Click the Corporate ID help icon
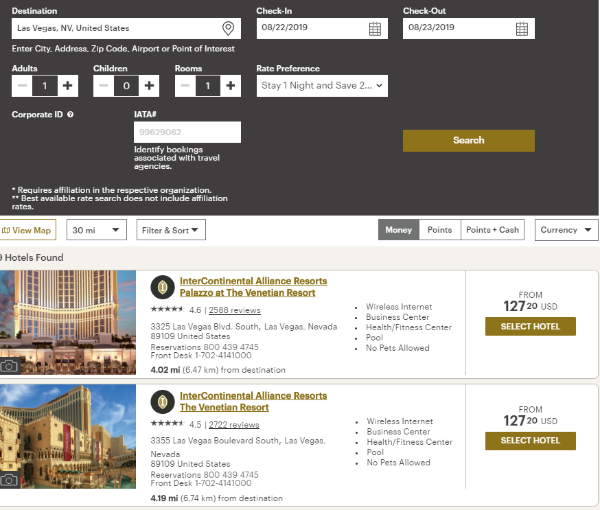The image size is (600, 510). 70,114
